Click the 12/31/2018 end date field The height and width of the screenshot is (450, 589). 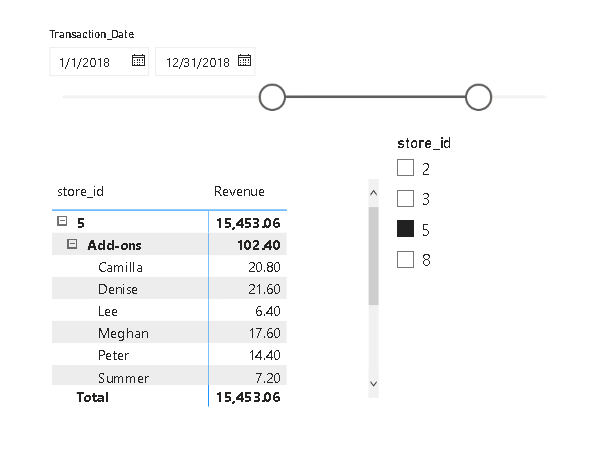205,62
